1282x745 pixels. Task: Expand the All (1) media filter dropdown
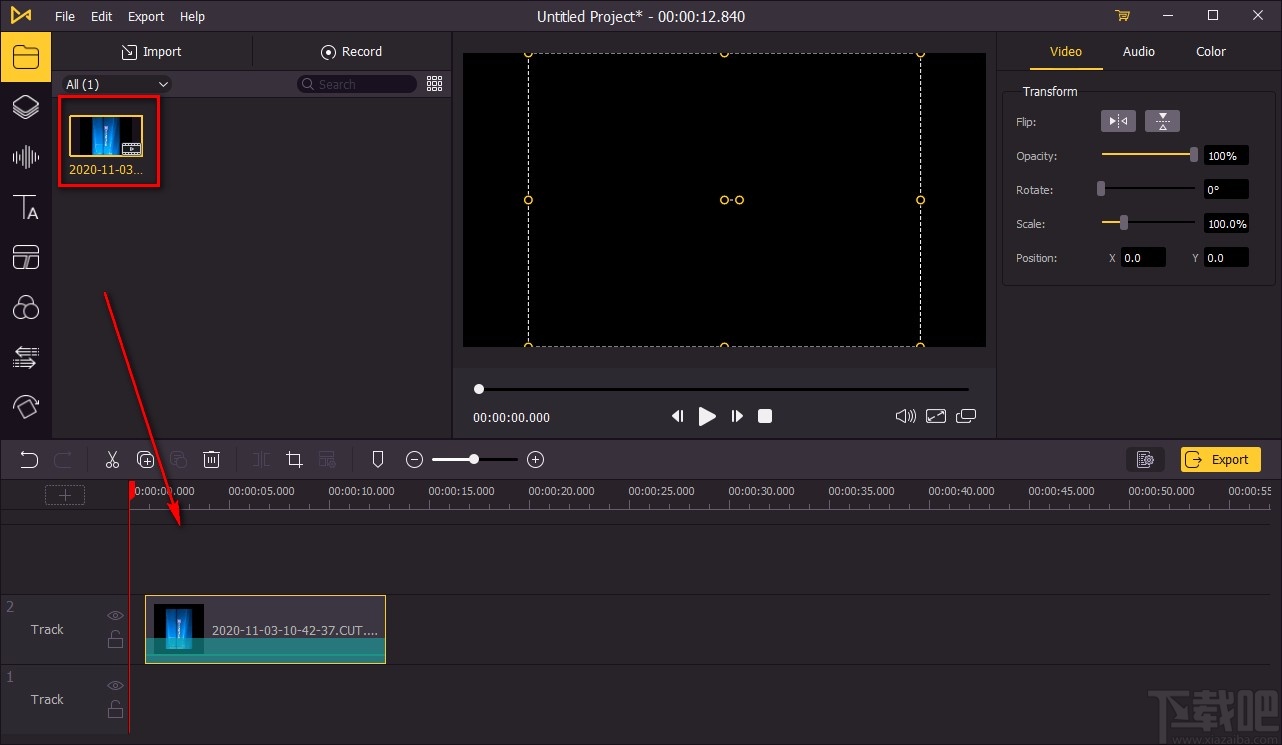(x=116, y=85)
